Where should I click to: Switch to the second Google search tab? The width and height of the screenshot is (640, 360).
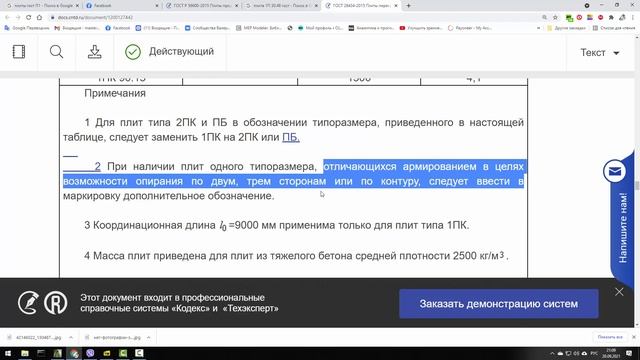[281, 6]
